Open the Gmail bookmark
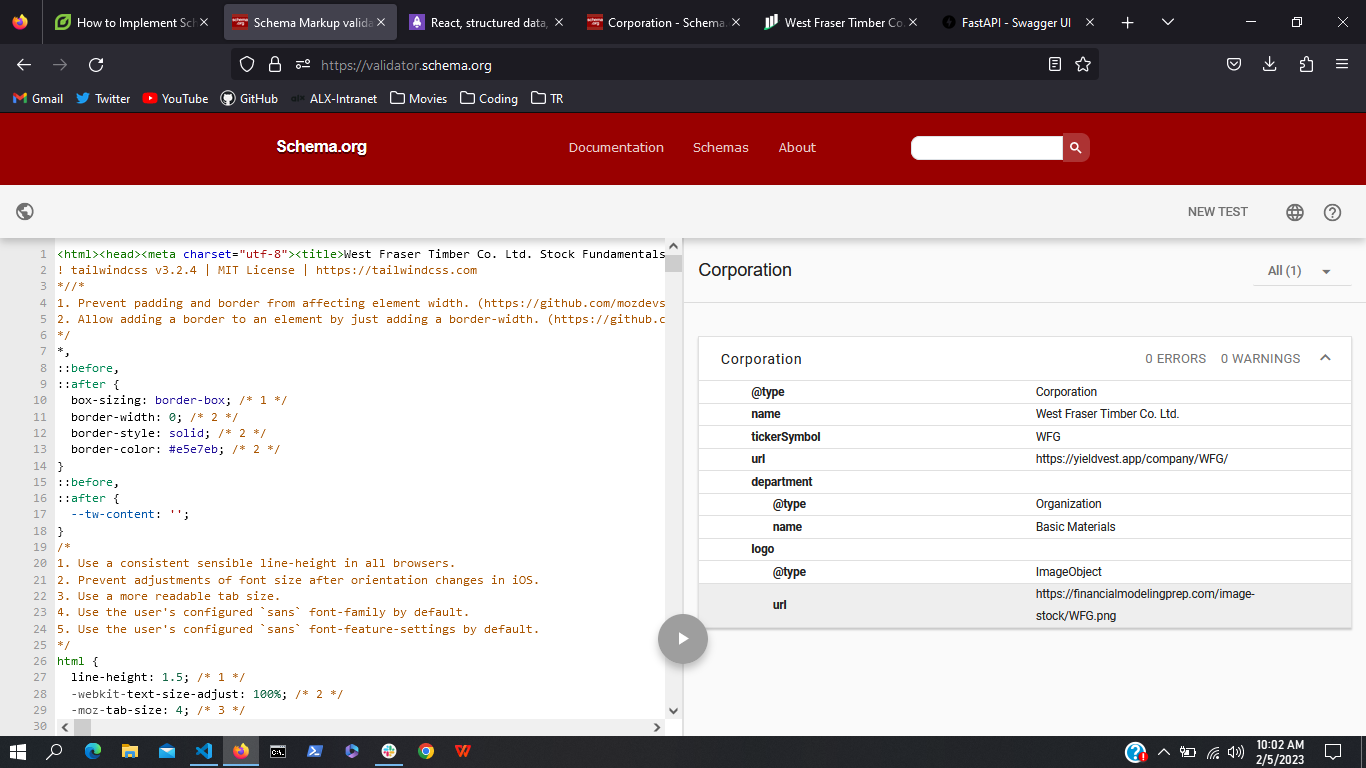The image size is (1366, 768). 38,98
